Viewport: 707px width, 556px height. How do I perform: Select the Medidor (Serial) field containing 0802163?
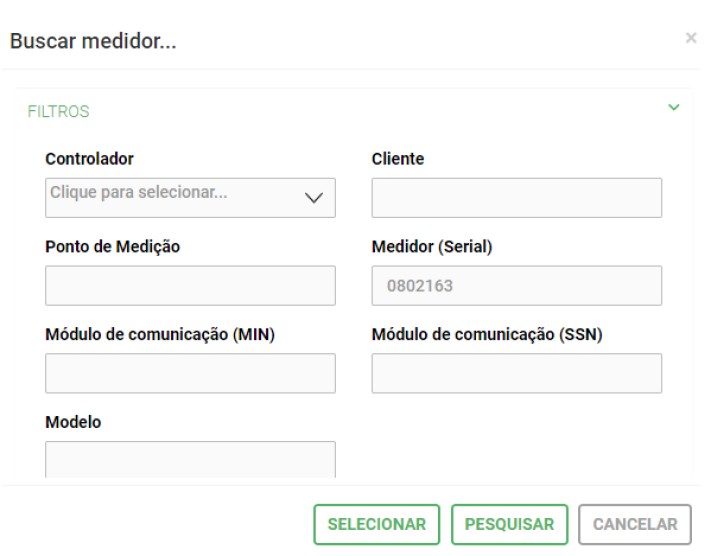(x=516, y=285)
